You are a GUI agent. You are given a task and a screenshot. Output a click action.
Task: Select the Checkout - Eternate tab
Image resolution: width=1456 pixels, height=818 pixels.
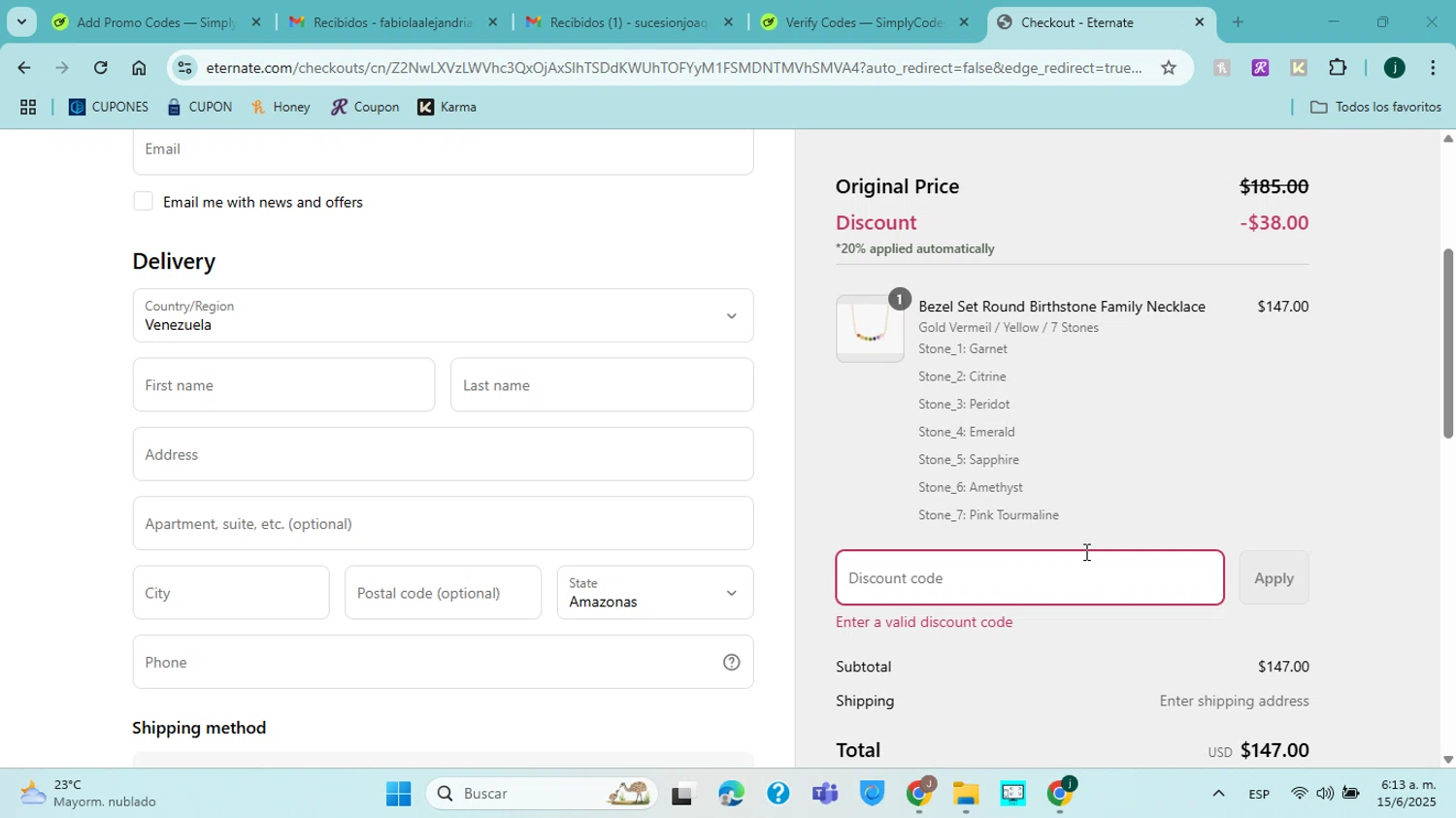[1102, 22]
